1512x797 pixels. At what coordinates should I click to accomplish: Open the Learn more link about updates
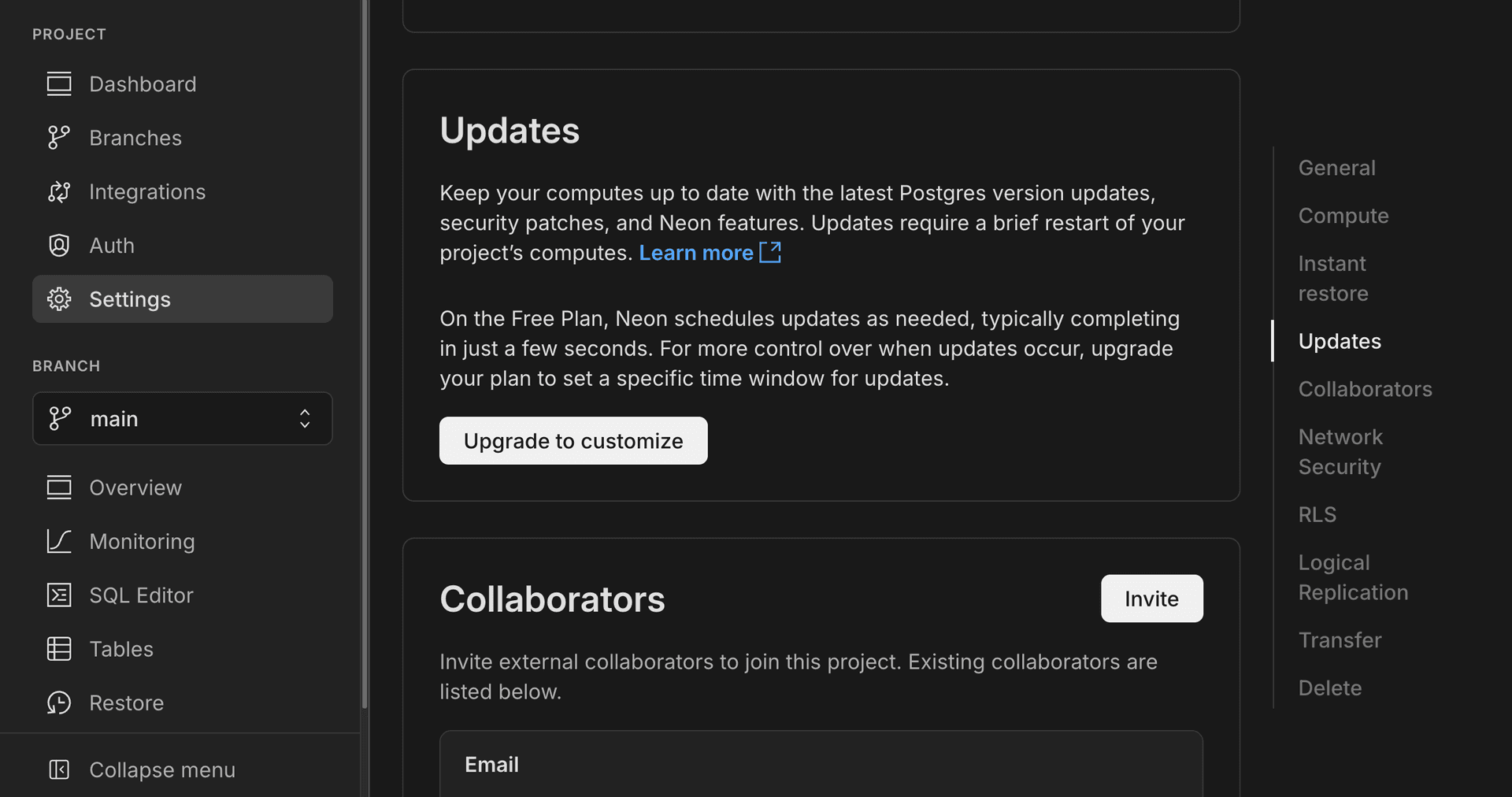click(696, 252)
